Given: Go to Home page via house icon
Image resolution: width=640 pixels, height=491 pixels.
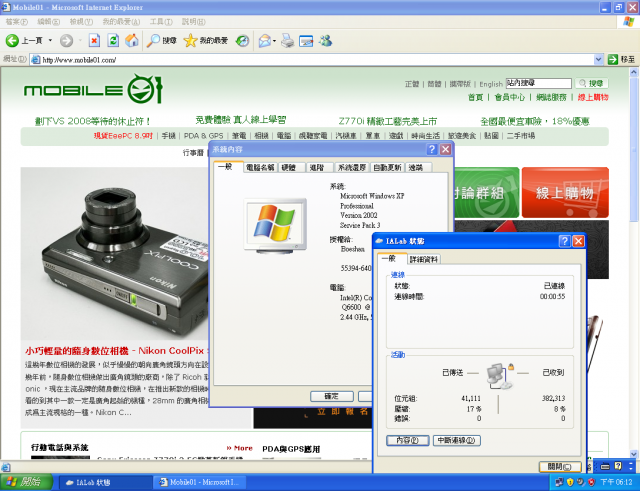Looking at the screenshot, I should coord(131,40).
